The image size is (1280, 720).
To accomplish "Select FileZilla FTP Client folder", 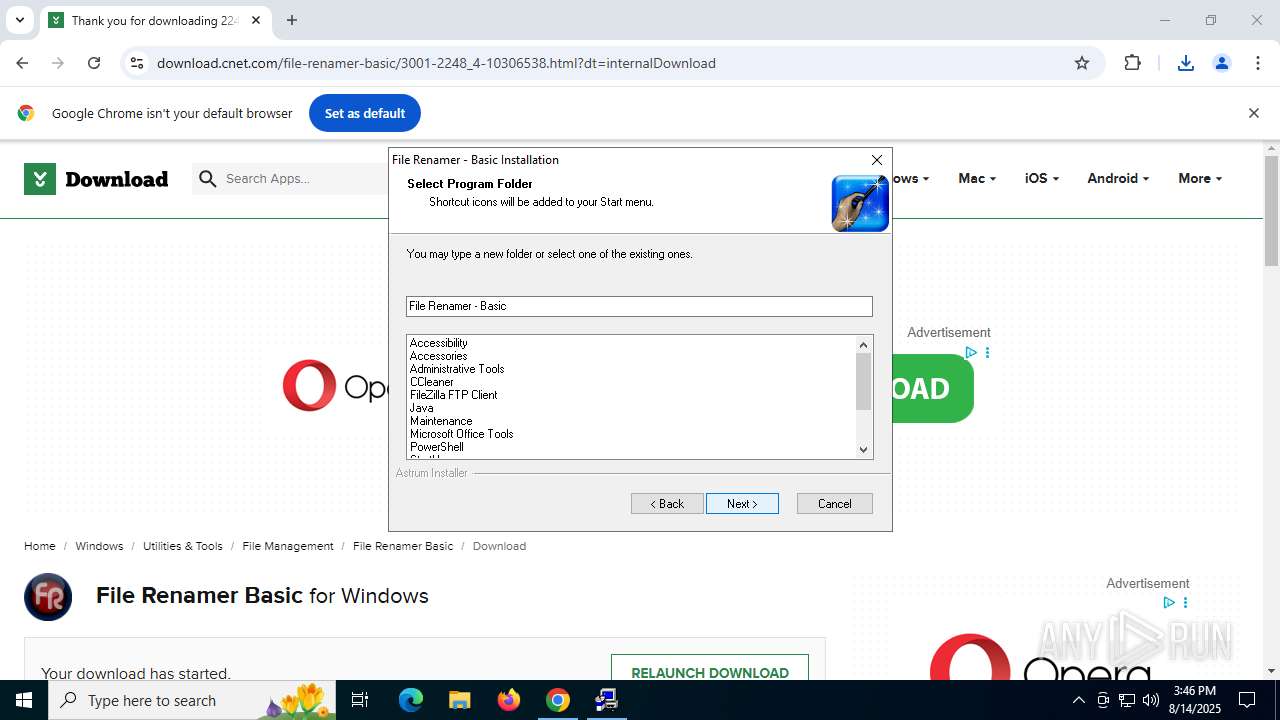I will [x=453, y=395].
